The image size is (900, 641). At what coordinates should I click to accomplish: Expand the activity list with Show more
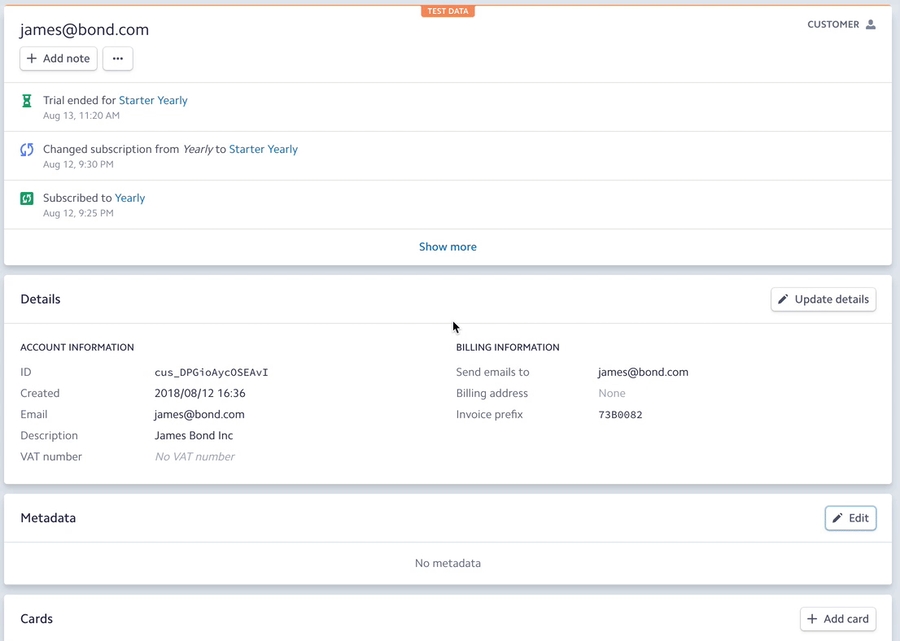[447, 247]
